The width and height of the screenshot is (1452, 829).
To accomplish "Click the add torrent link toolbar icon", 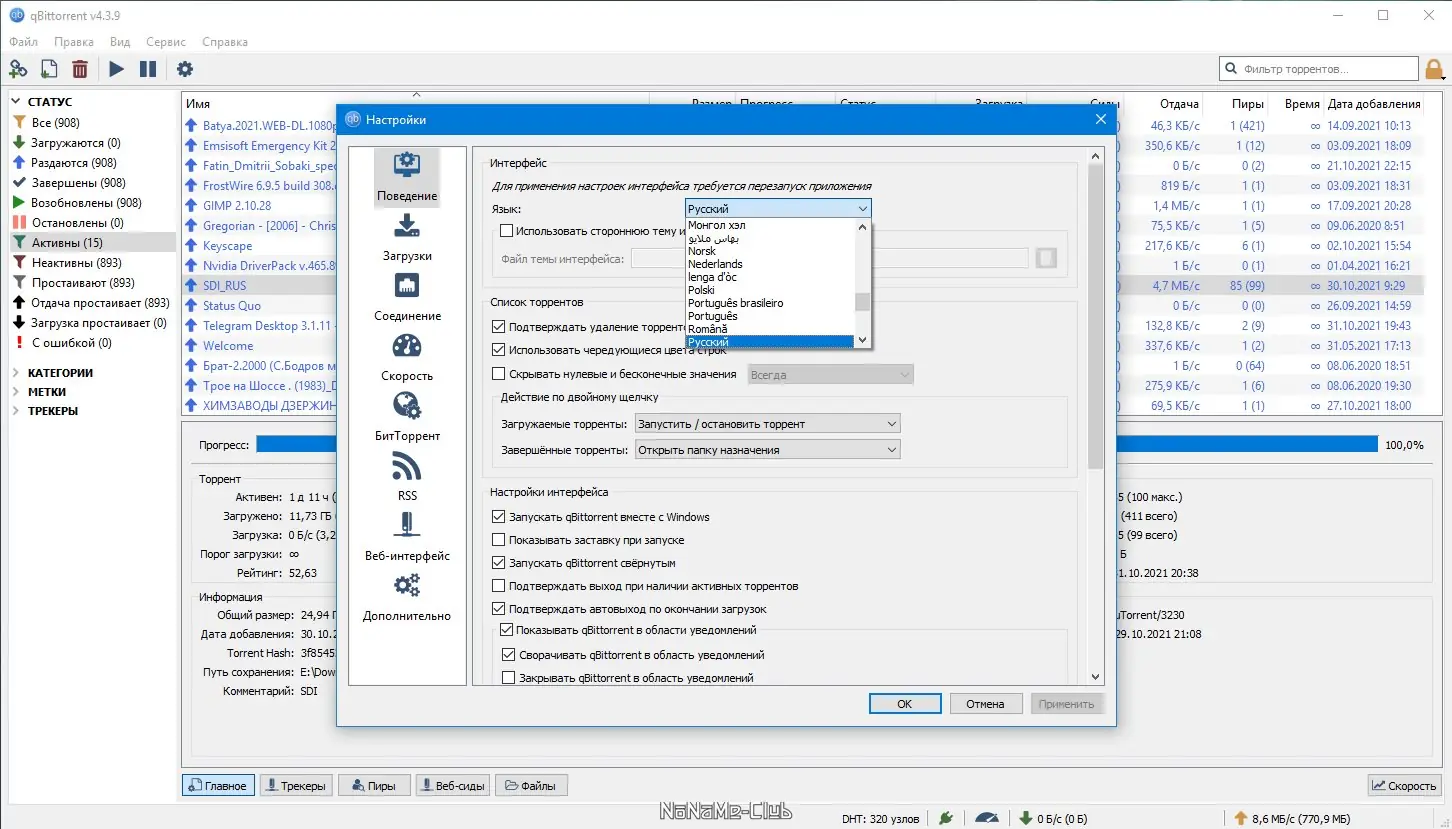I will point(18,69).
